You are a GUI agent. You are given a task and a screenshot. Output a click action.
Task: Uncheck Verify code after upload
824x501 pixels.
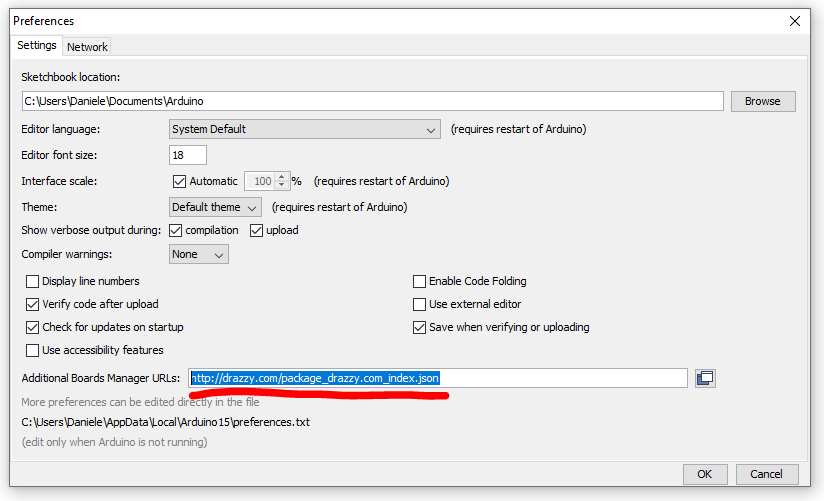pyautogui.click(x=32, y=305)
